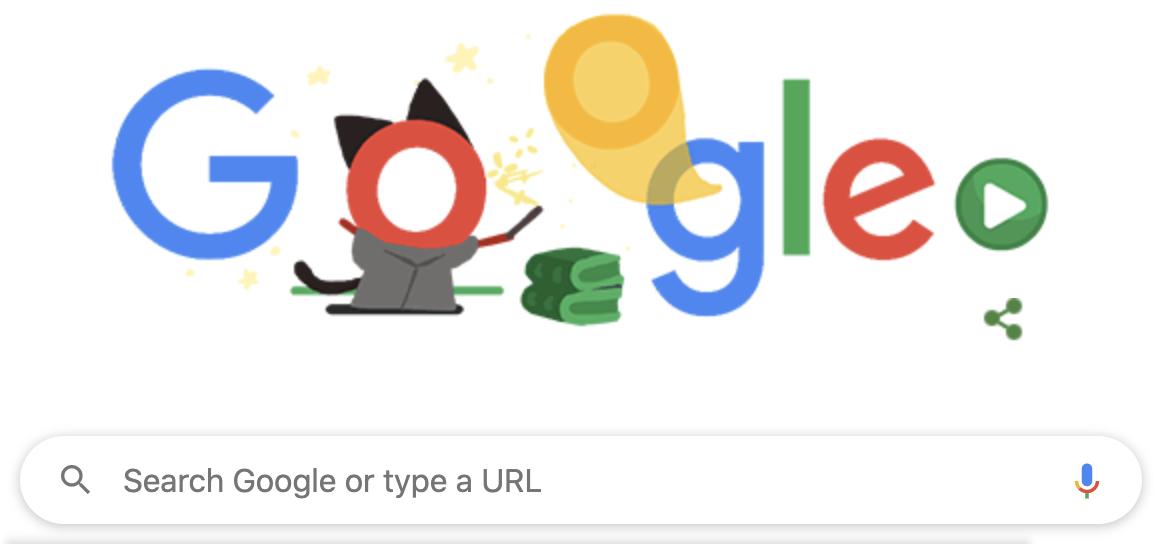The width and height of the screenshot is (1158, 544).
Task: Click the magnifying glass search icon
Action: tap(75, 481)
